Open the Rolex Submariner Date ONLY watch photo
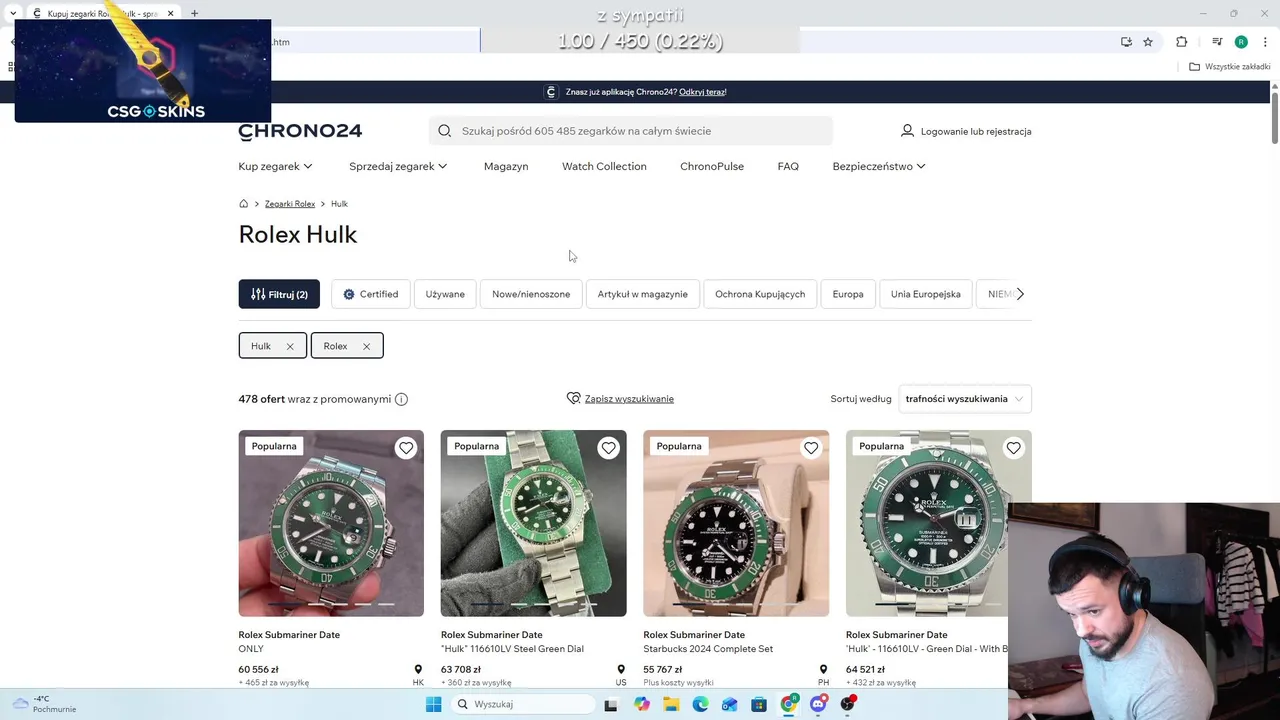This screenshot has height=720, width=1280. (331, 523)
